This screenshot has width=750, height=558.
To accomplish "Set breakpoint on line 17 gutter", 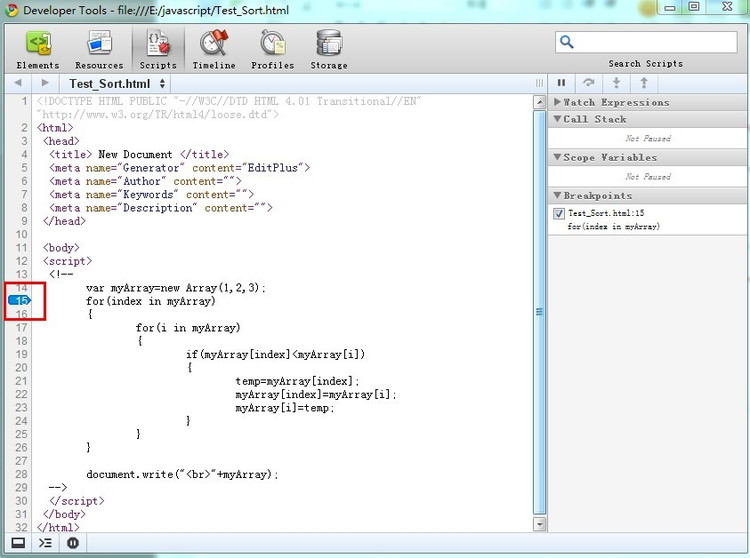I will tap(21, 328).
